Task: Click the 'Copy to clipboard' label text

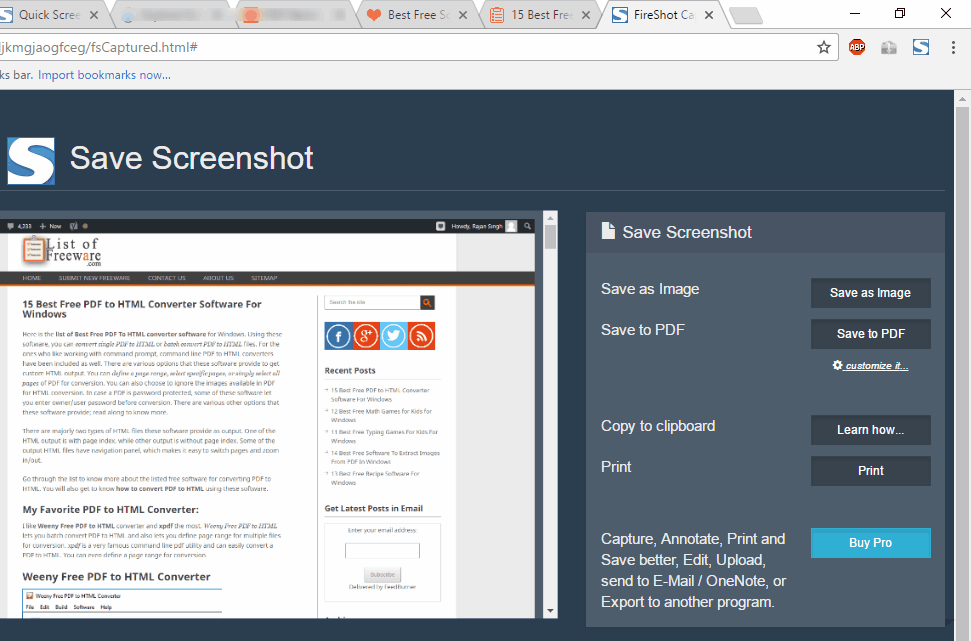Action: 658,426
